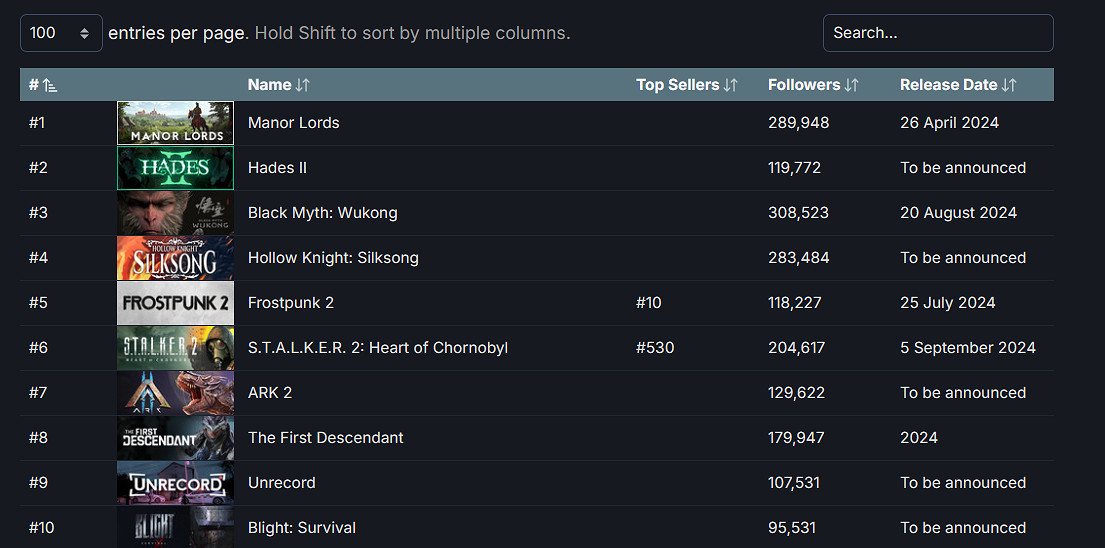Select the Hollow Knight Silksong cover art
1105x548 pixels.
(x=175, y=258)
